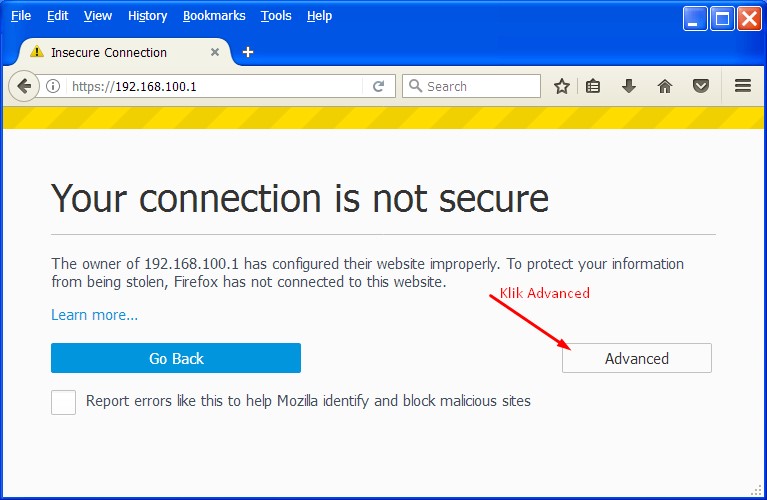The width and height of the screenshot is (767, 500).
Task: Open the Downloads arrow icon
Action: [x=629, y=86]
